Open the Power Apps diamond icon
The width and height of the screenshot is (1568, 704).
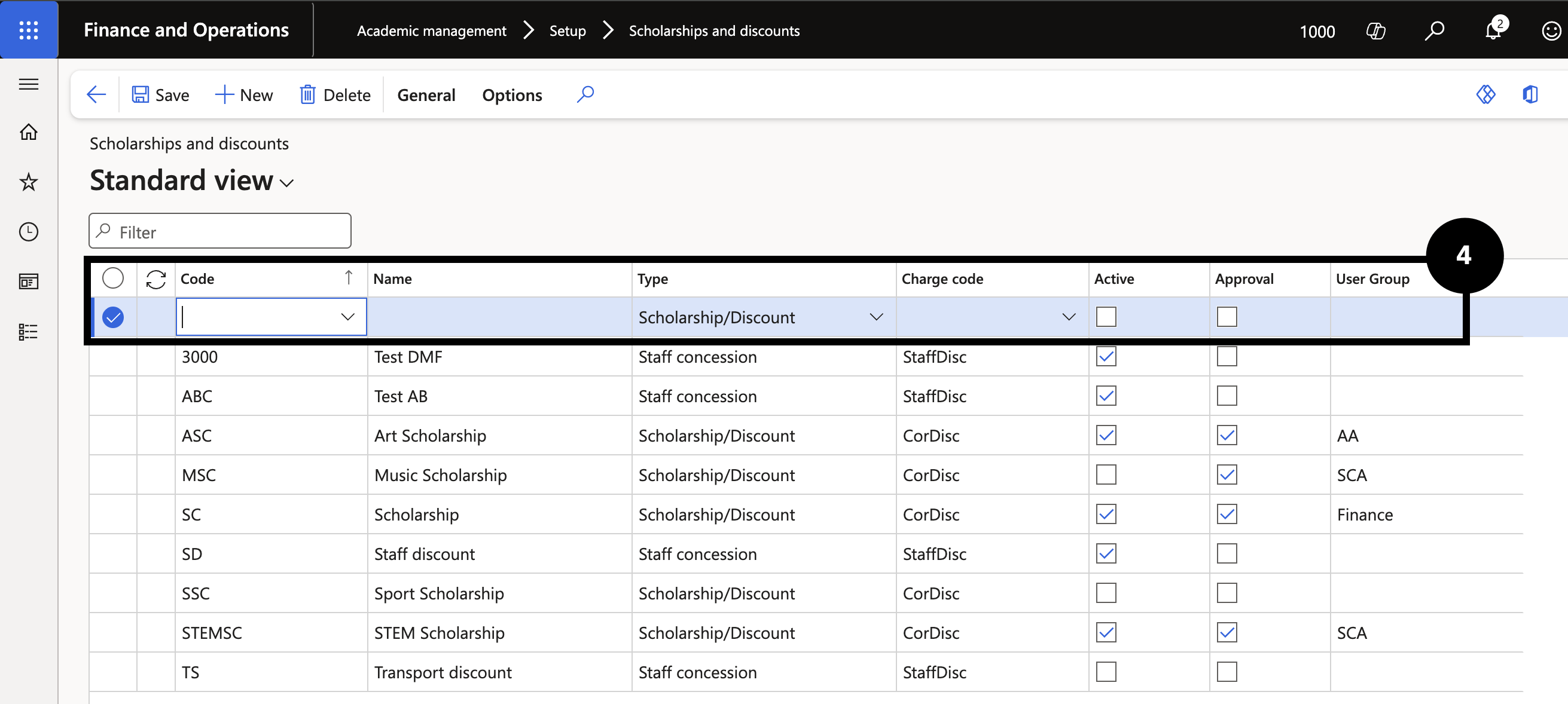pyautogui.click(x=1486, y=94)
